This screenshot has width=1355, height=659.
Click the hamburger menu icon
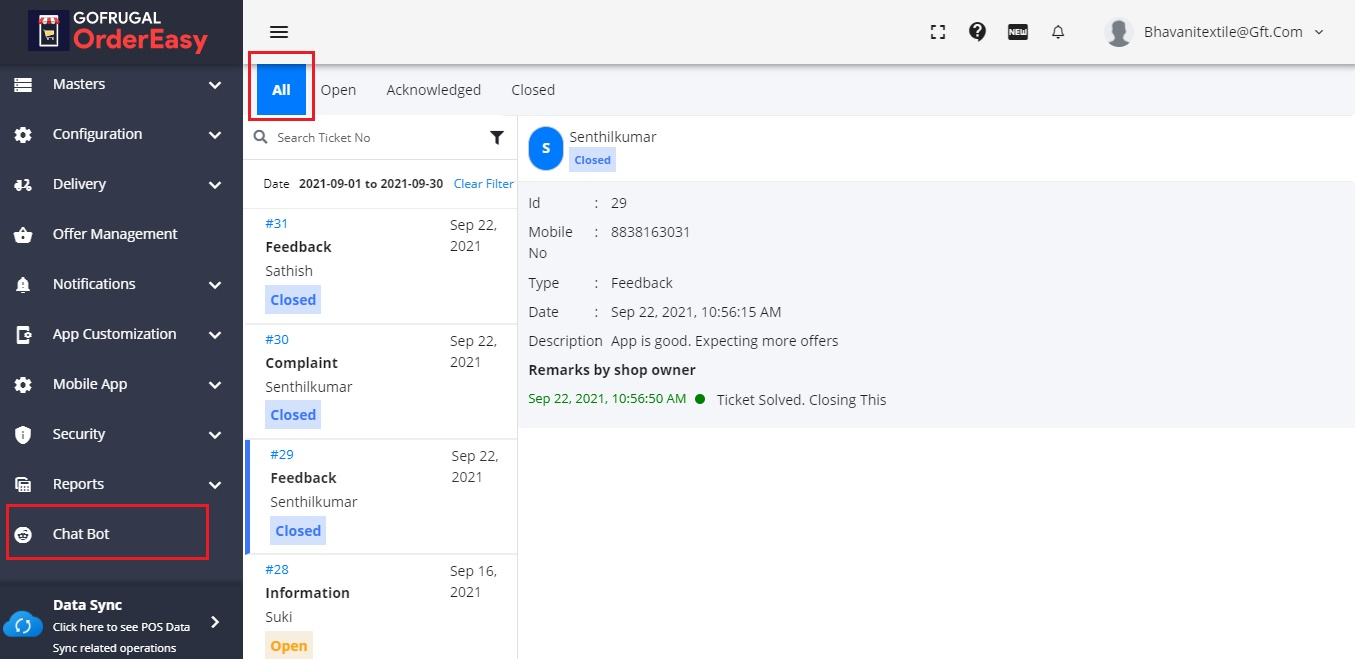coord(279,32)
